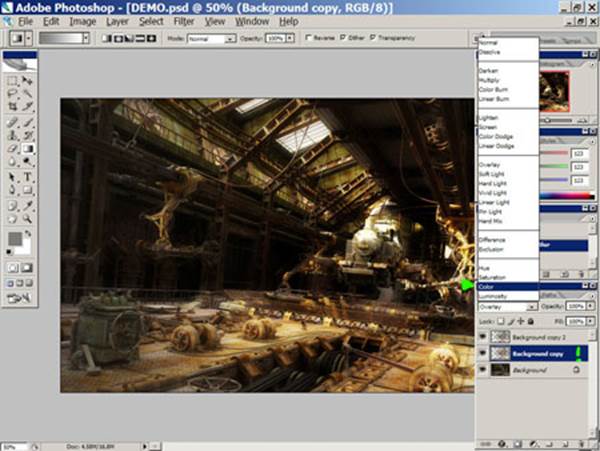Screen dimensions: 600x451
Task: Select the Dodge tool
Action: pyautogui.click(x=27, y=161)
